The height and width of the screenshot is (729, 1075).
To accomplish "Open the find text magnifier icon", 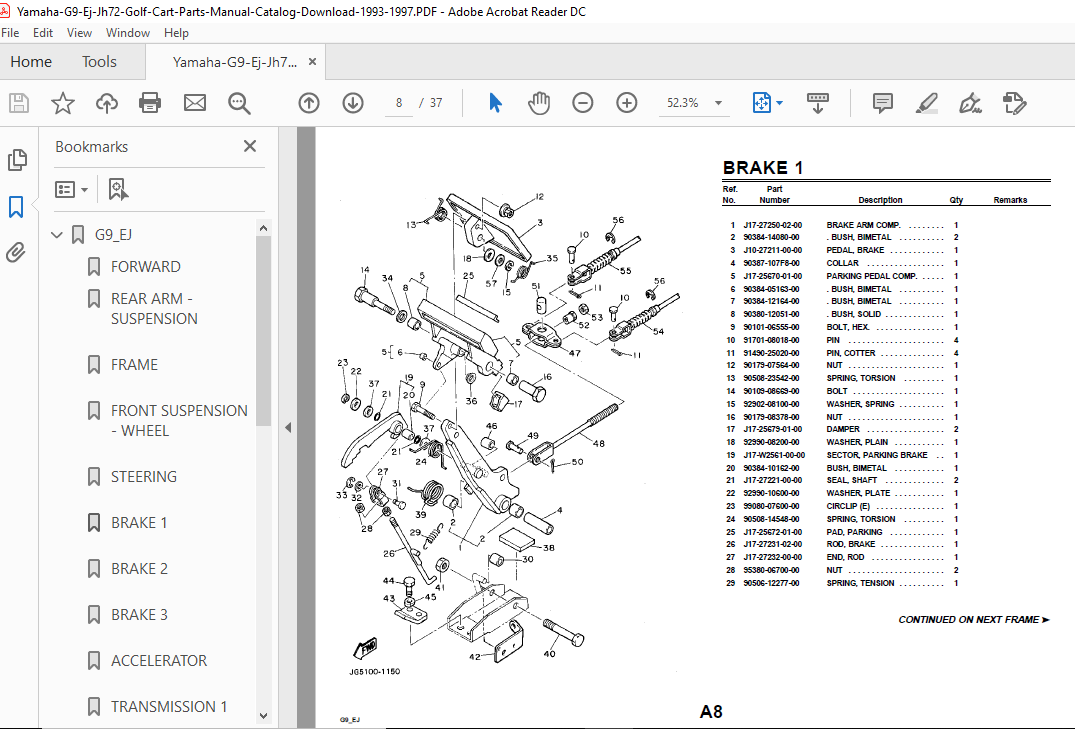I will point(239,103).
